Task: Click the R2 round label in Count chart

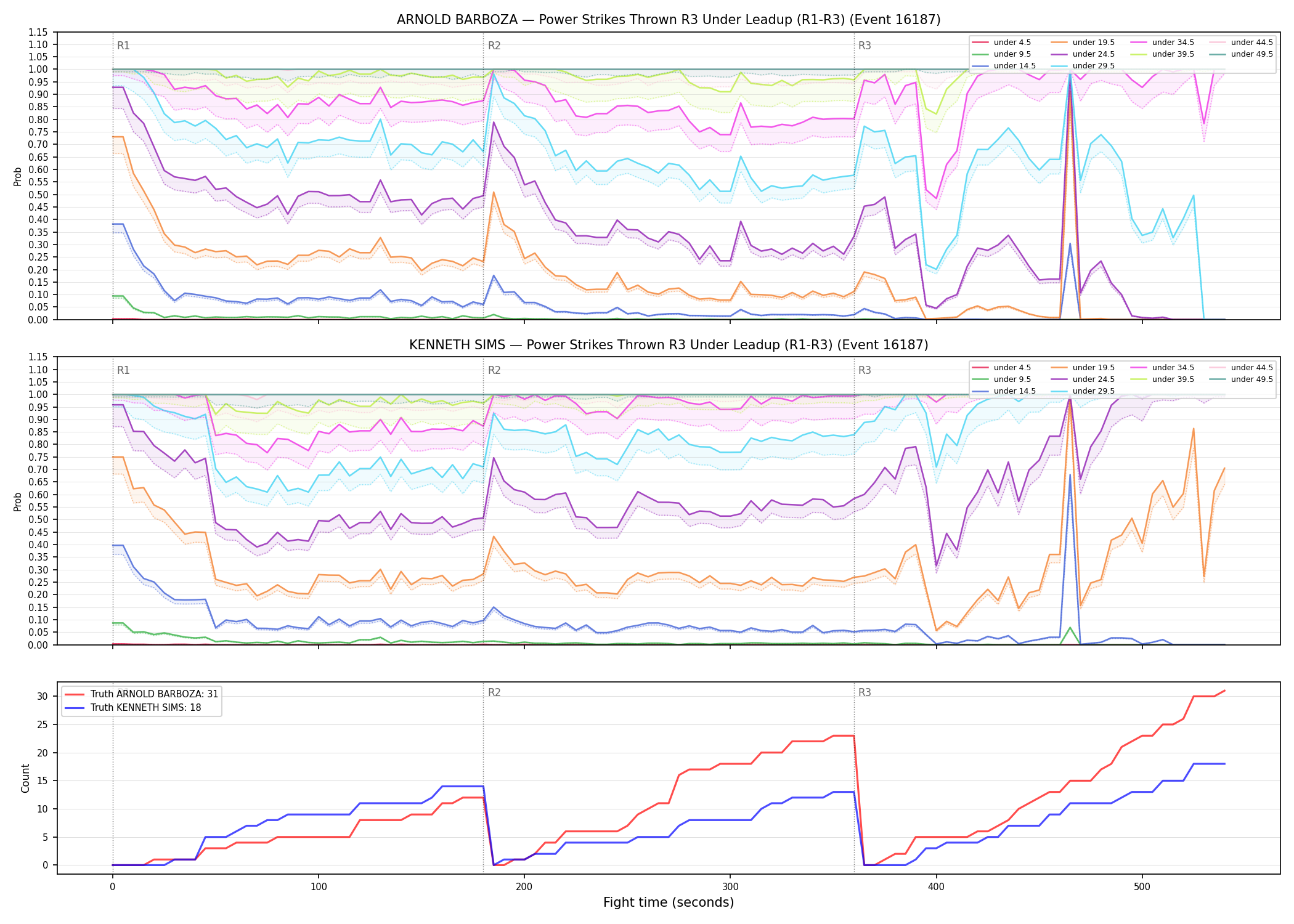Action: point(494,692)
